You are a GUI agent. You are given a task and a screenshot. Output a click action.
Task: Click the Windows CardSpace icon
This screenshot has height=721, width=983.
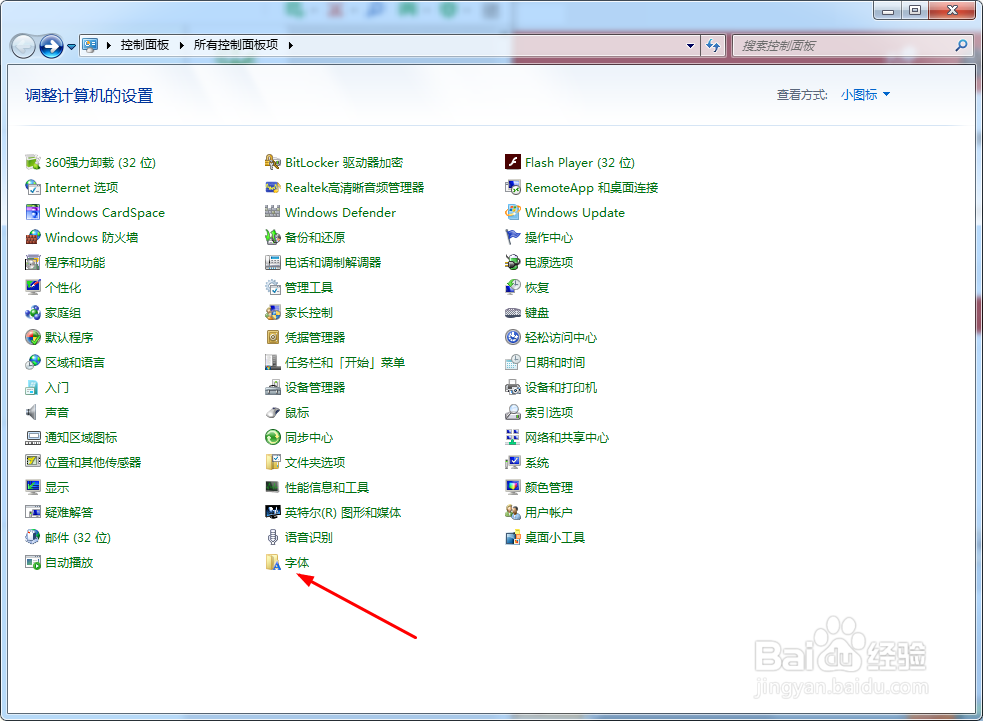[33, 213]
